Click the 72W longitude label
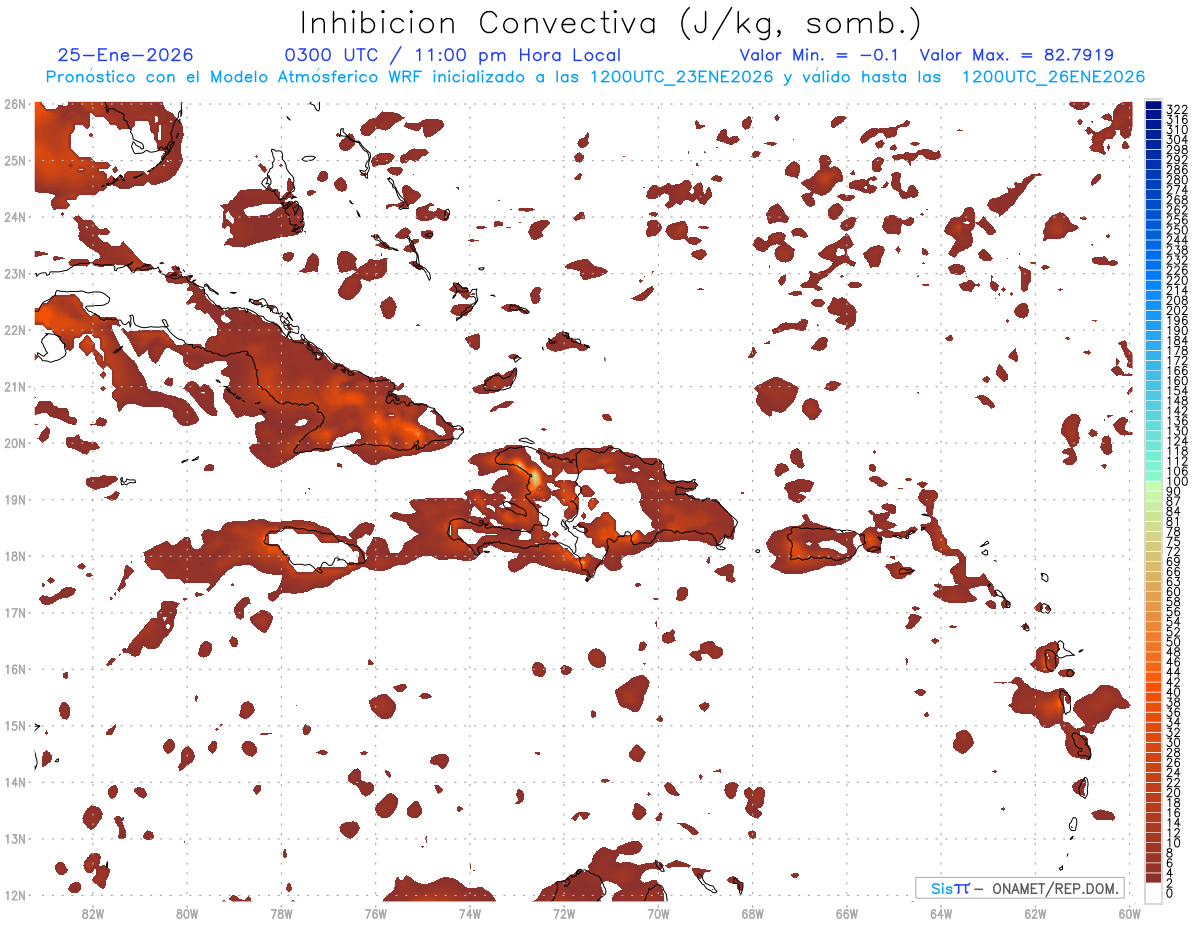This screenshot has width=1200, height=927. click(x=564, y=914)
